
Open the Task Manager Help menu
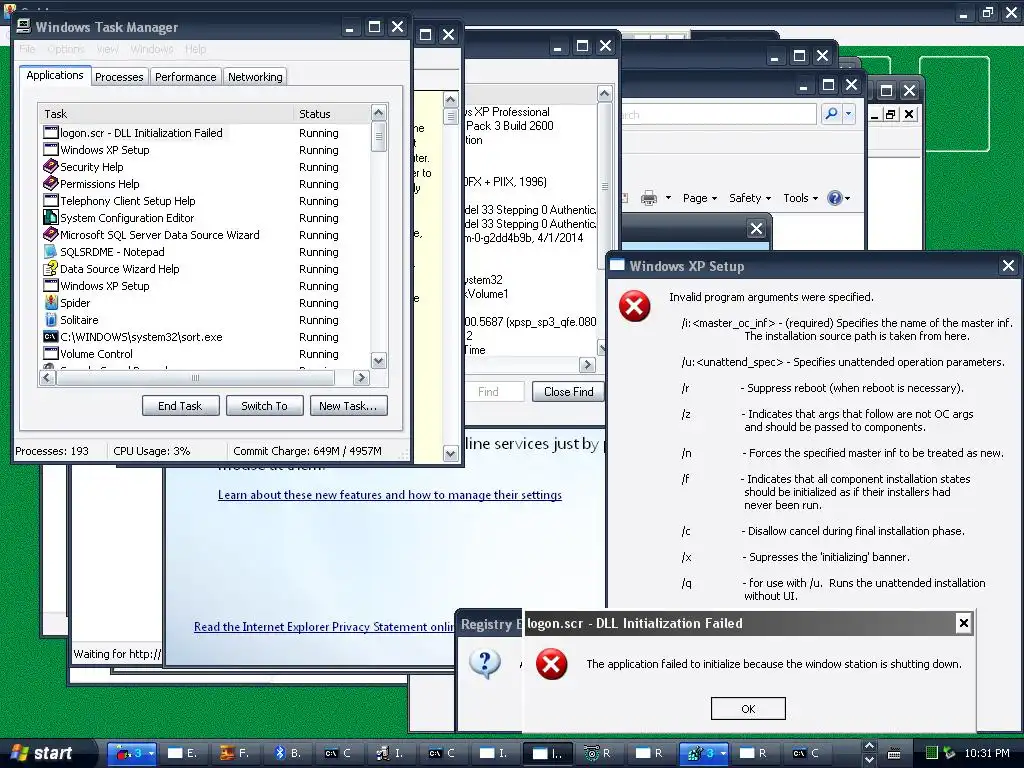pos(195,49)
